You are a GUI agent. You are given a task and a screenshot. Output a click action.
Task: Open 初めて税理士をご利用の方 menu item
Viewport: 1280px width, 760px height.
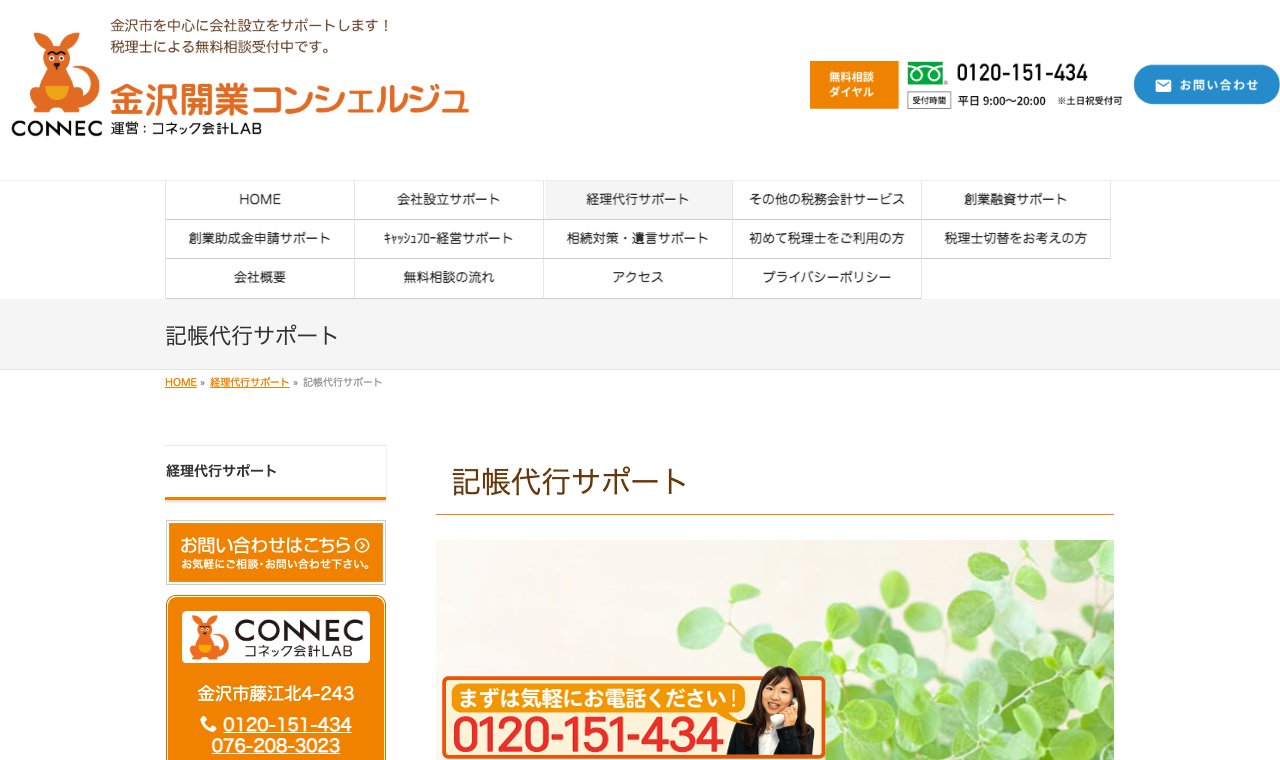click(827, 239)
